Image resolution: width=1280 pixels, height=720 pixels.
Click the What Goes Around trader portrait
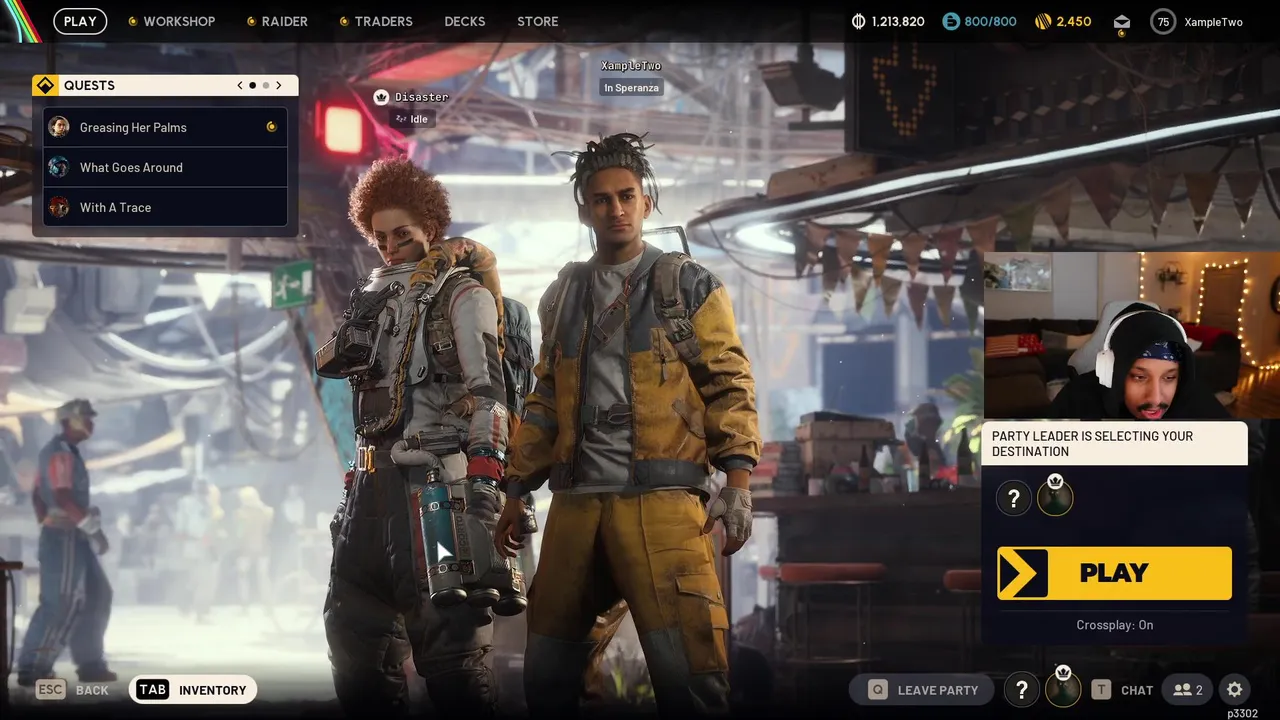coord(59,167)
